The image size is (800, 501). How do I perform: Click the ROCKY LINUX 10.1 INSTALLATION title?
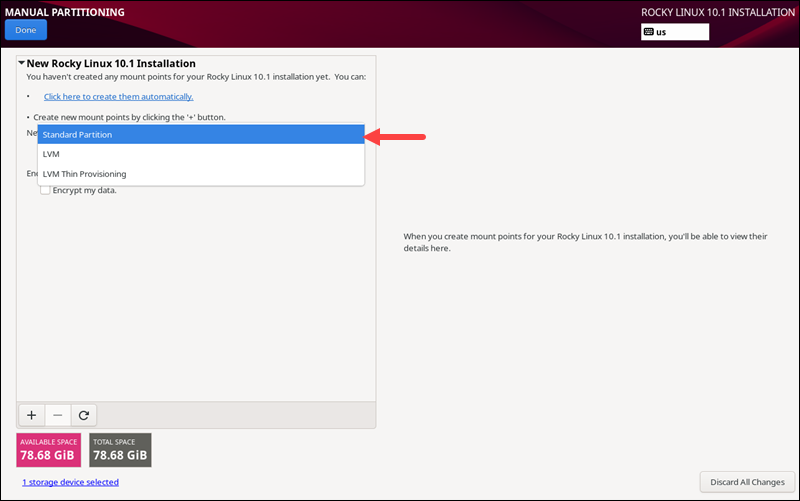pos(717,13)
